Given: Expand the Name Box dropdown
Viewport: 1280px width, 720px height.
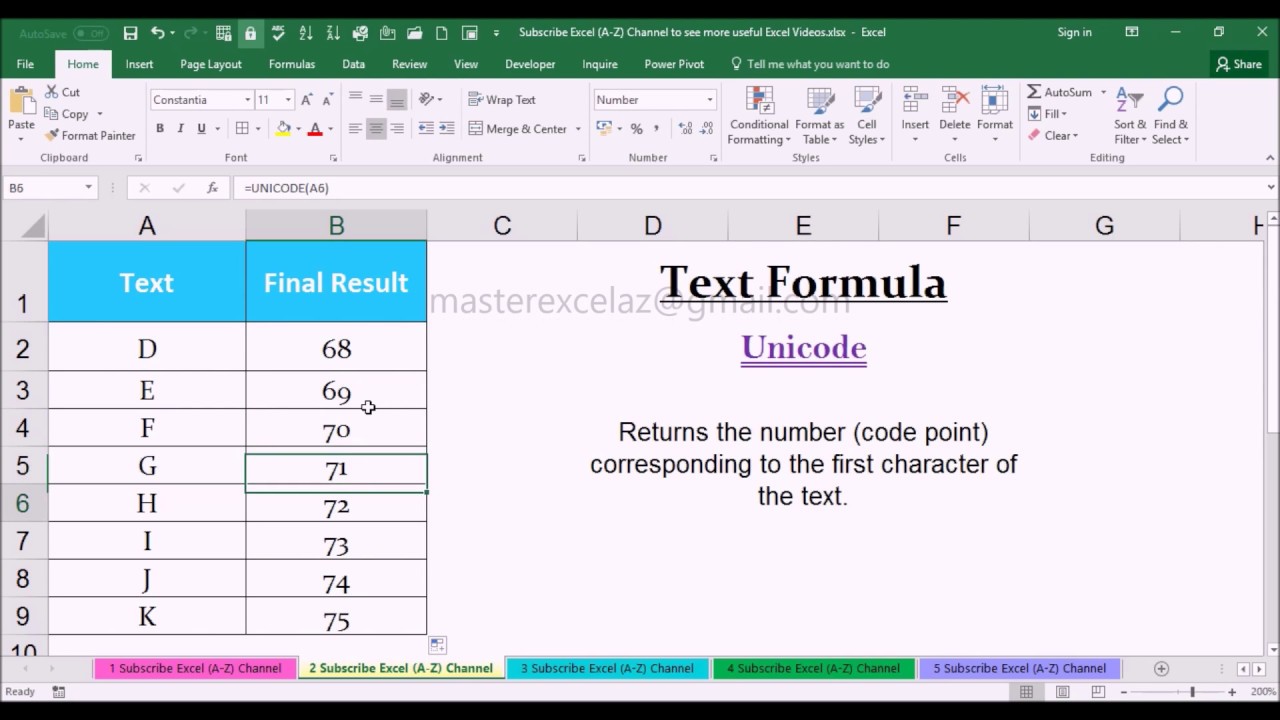Looking at the screenshot, I should pyautogui.click(x=88, y=188).
